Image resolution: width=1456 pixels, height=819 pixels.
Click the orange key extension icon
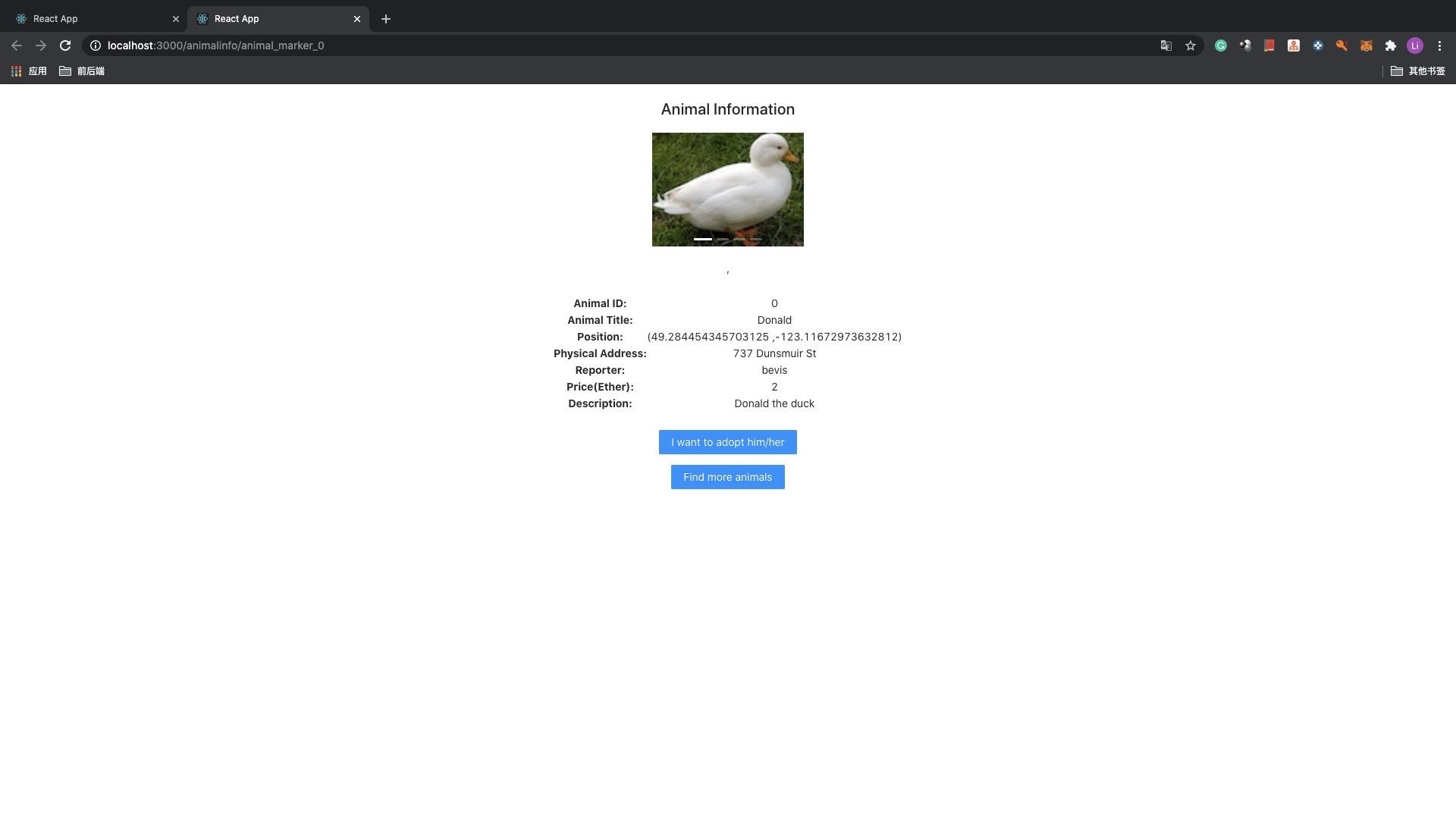tap(1341, 45)
